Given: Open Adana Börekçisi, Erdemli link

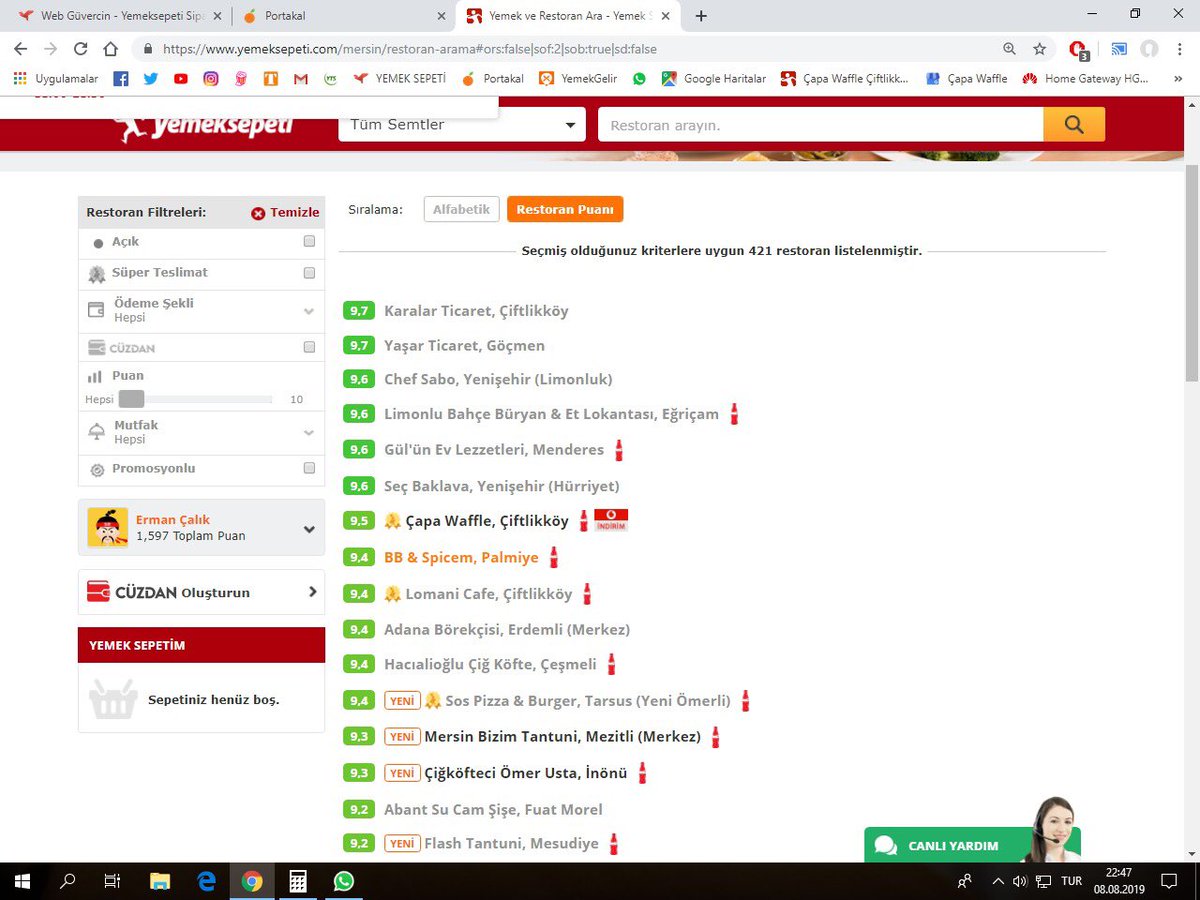Looking at the screenshot, I should (x=507, y=629).
